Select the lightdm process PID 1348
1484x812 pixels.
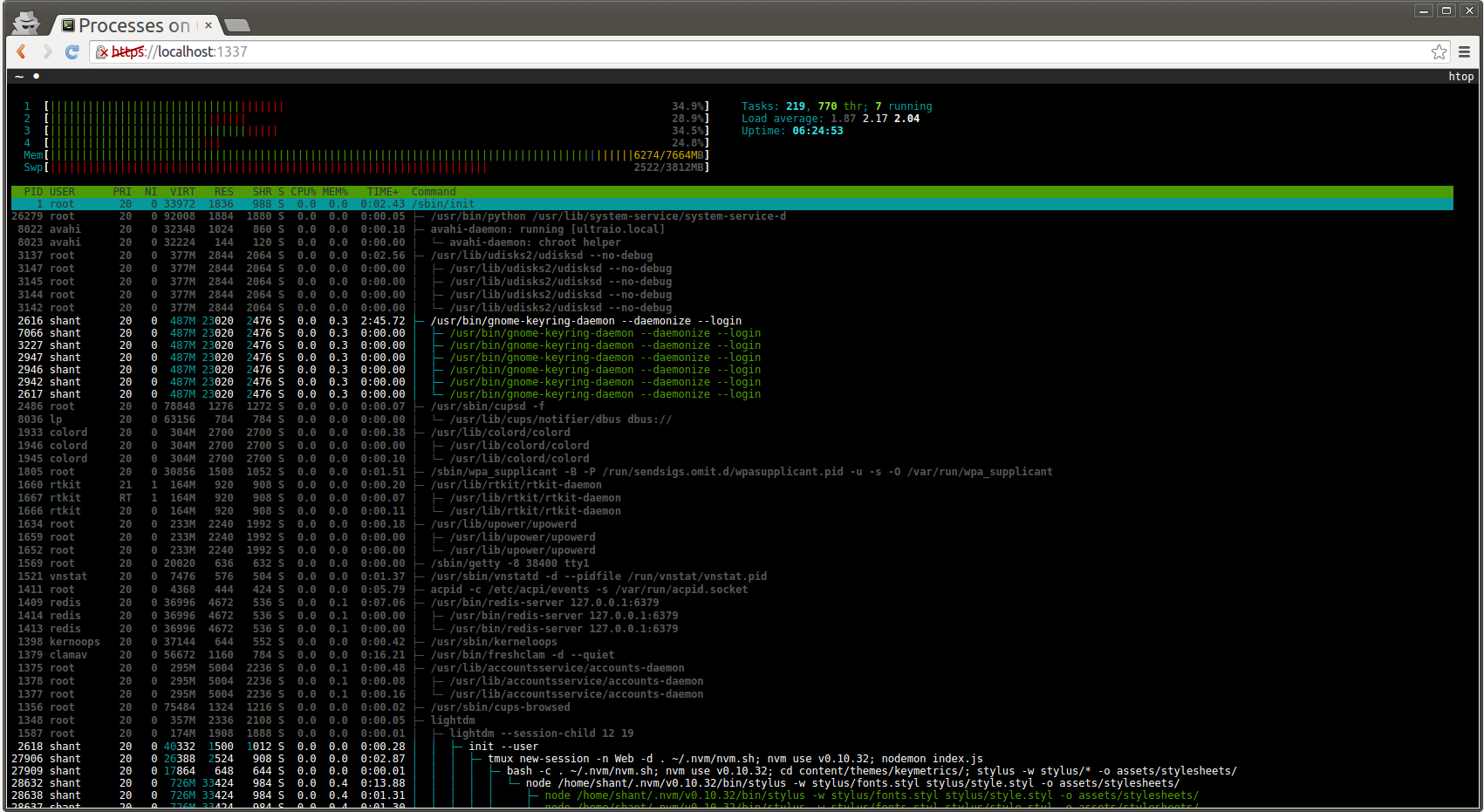tap(732, 720)
